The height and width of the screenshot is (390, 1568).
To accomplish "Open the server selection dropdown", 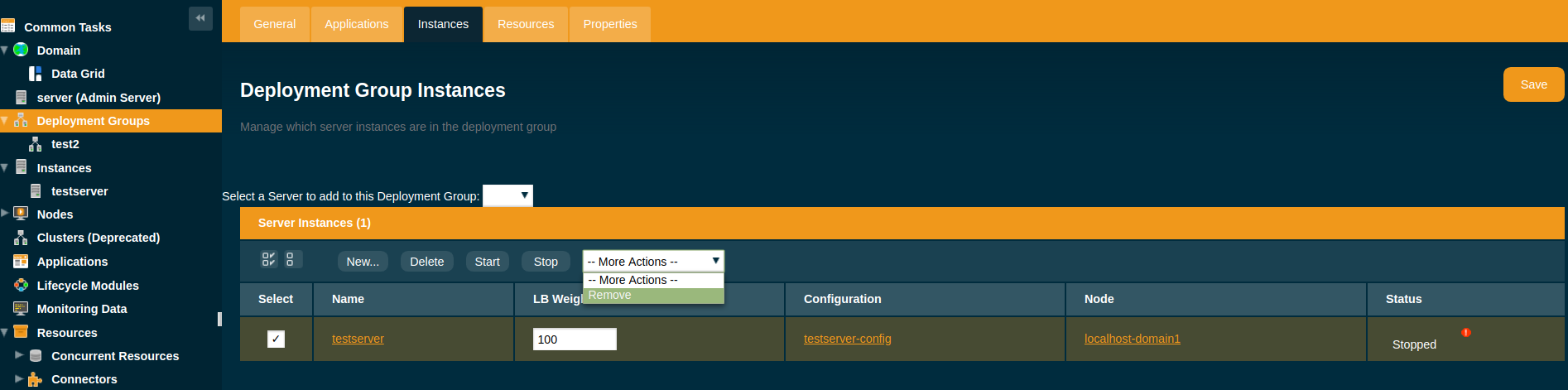I will click(x=507, y=195).
